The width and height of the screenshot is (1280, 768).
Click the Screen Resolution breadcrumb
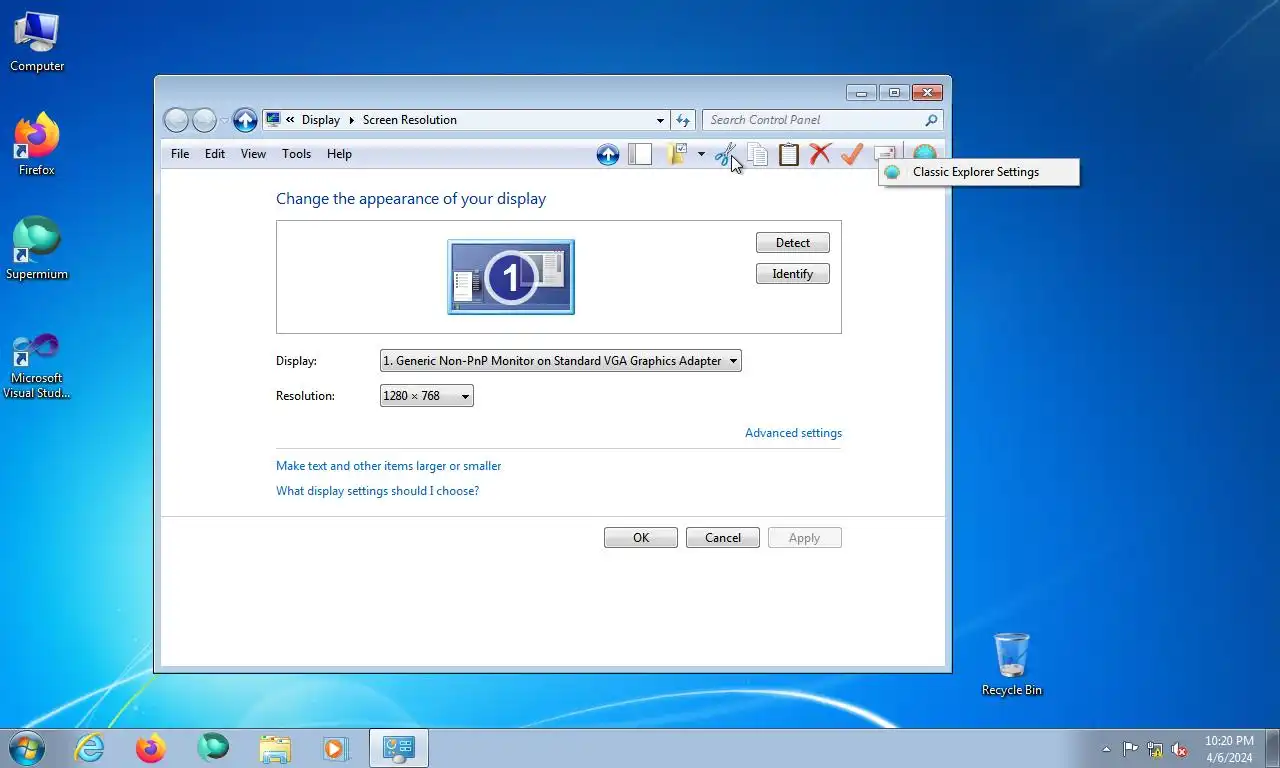coord(410,120)
